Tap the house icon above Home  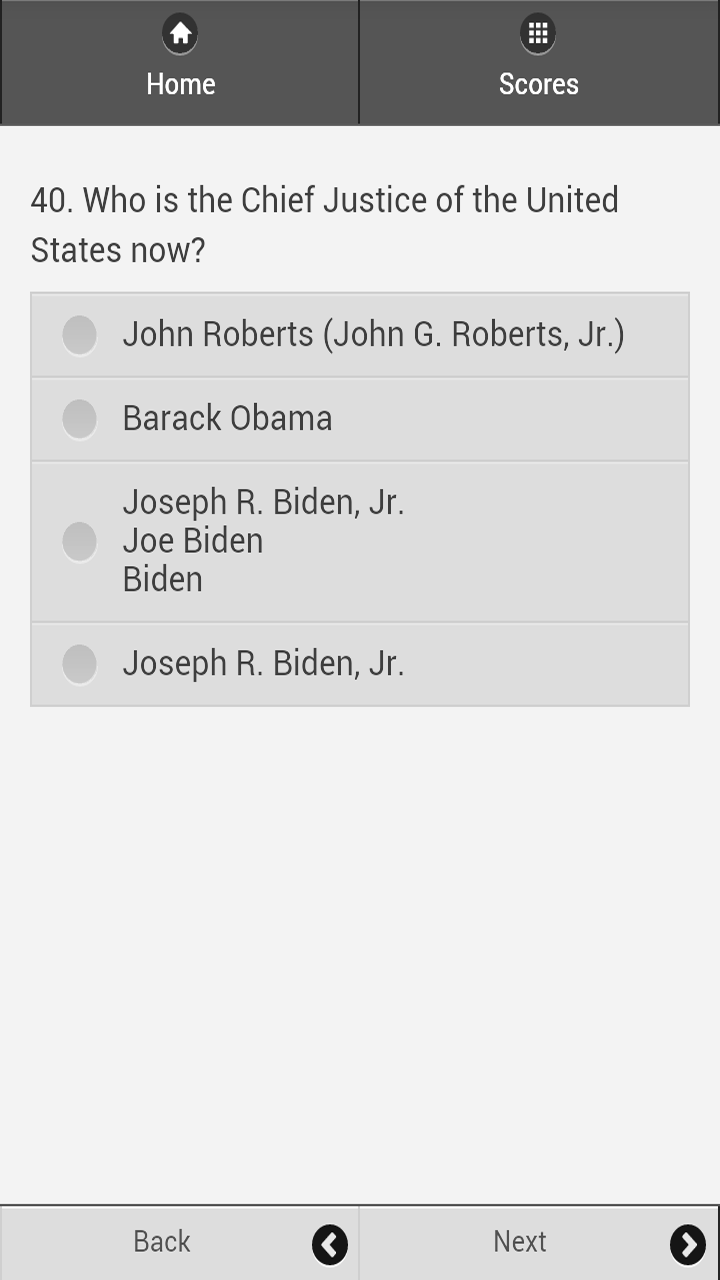tap(180, 34)
